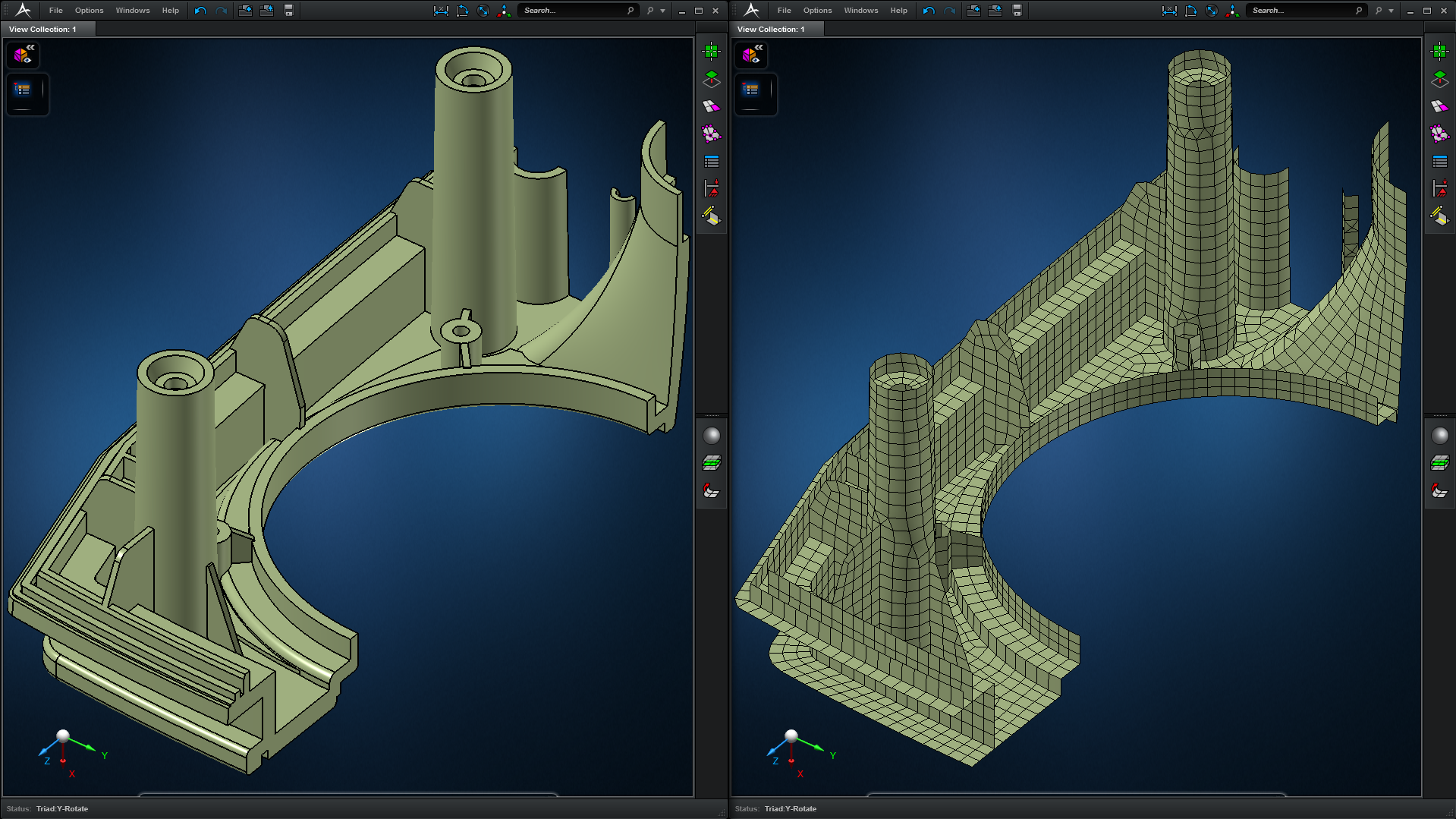The image size is (1456, 819).
Task: Toggle the entity visibility cube with eye icon
Action: point(20,55)
